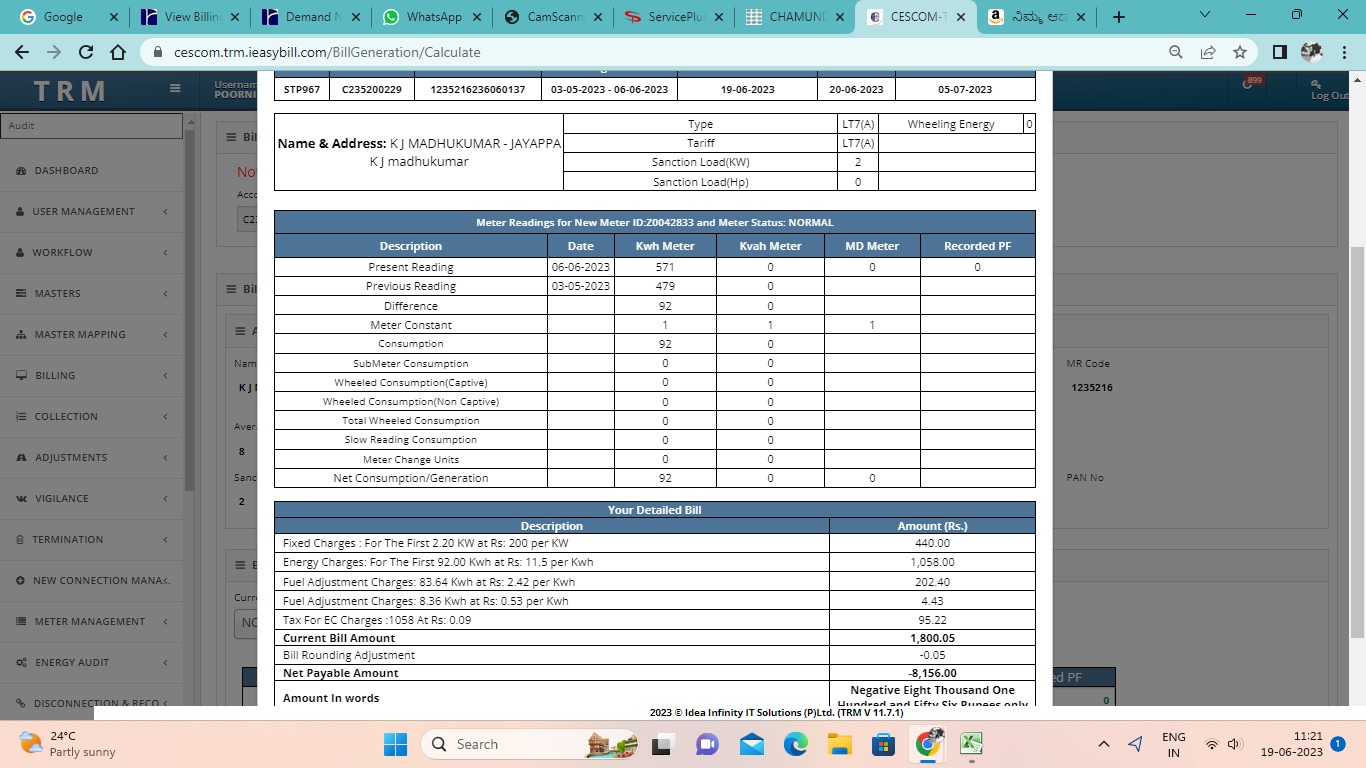Click the browser back arrow

[23, 52]
